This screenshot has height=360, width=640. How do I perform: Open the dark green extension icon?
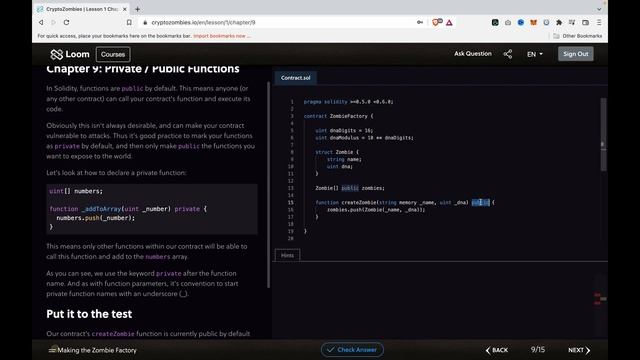pos(495,22)
